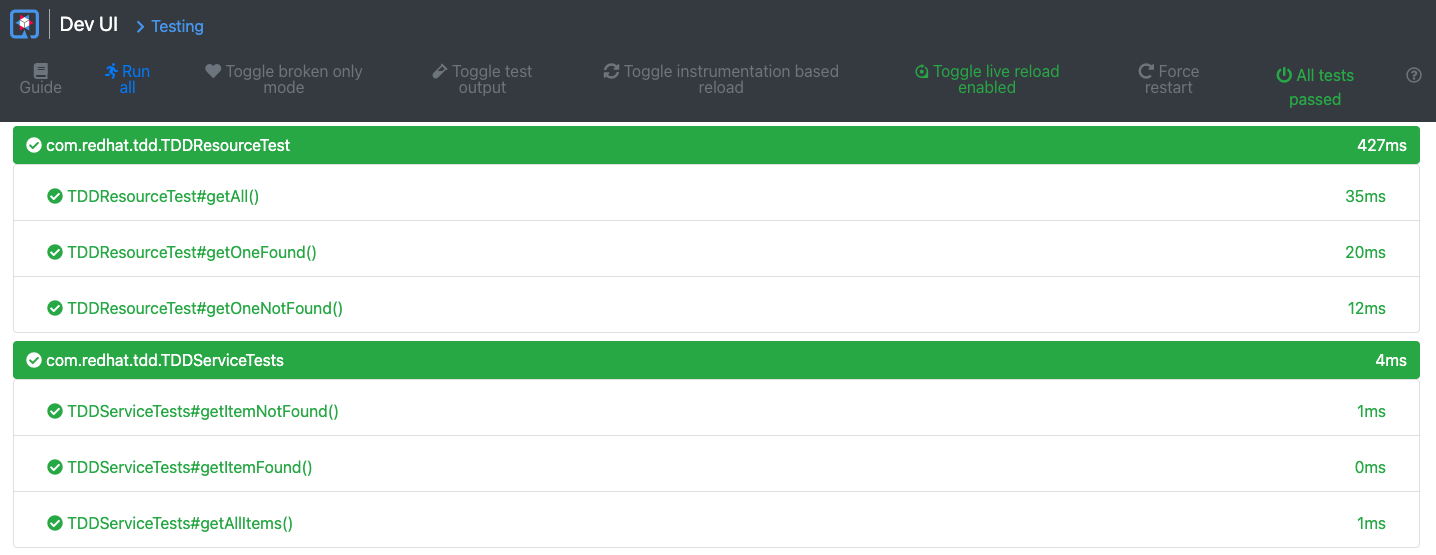1436x555 pixels.
Task: Click passed check icon beside getItemNotFound()
Action: click(x=55, y=411)
